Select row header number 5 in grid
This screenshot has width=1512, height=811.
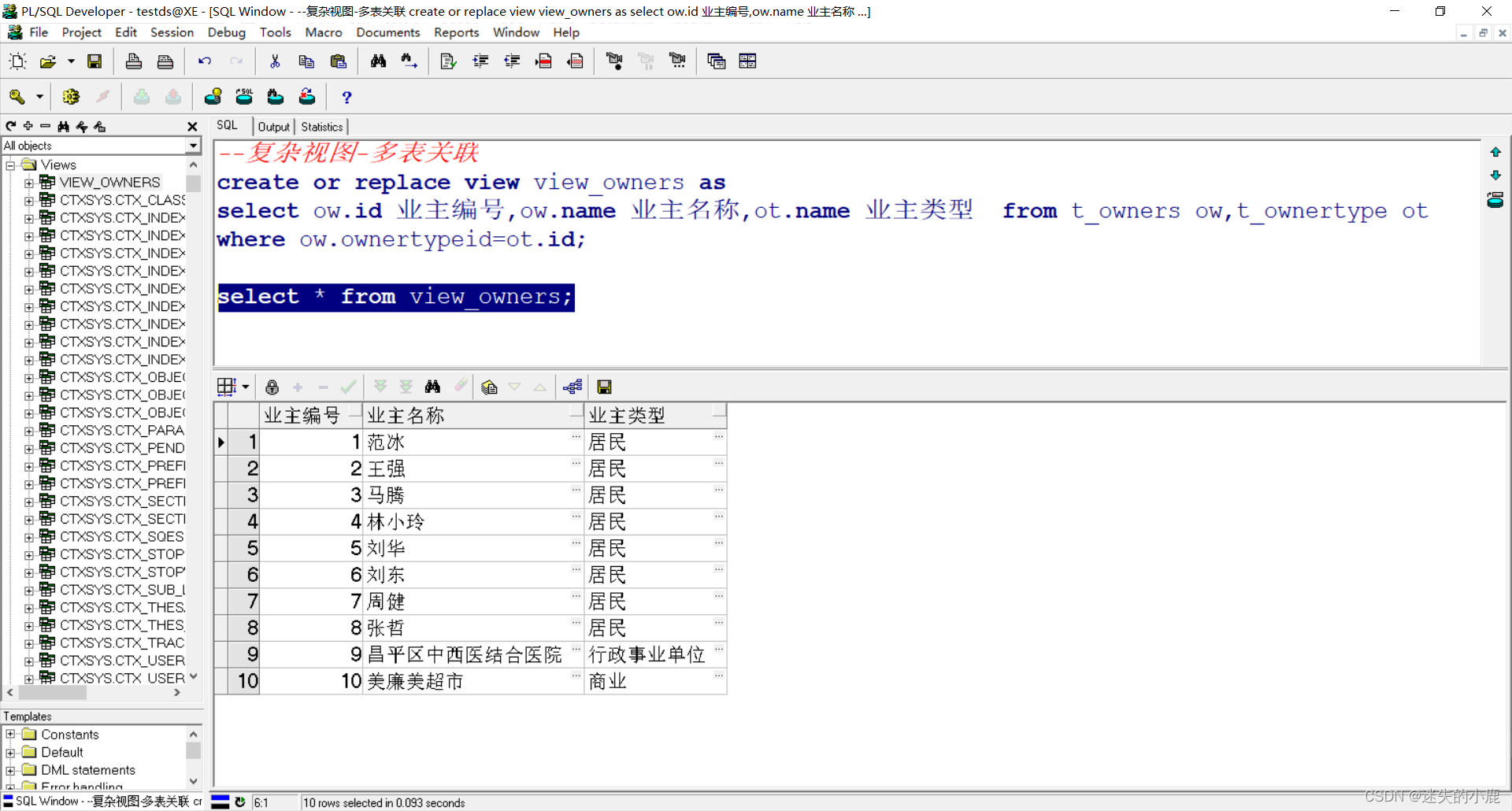(x=243, y=548)
